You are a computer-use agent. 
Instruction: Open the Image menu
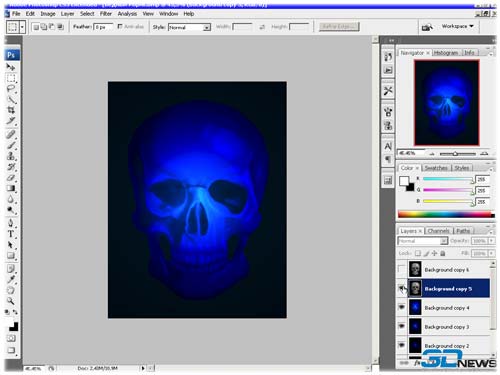click(x=48, y=14)
